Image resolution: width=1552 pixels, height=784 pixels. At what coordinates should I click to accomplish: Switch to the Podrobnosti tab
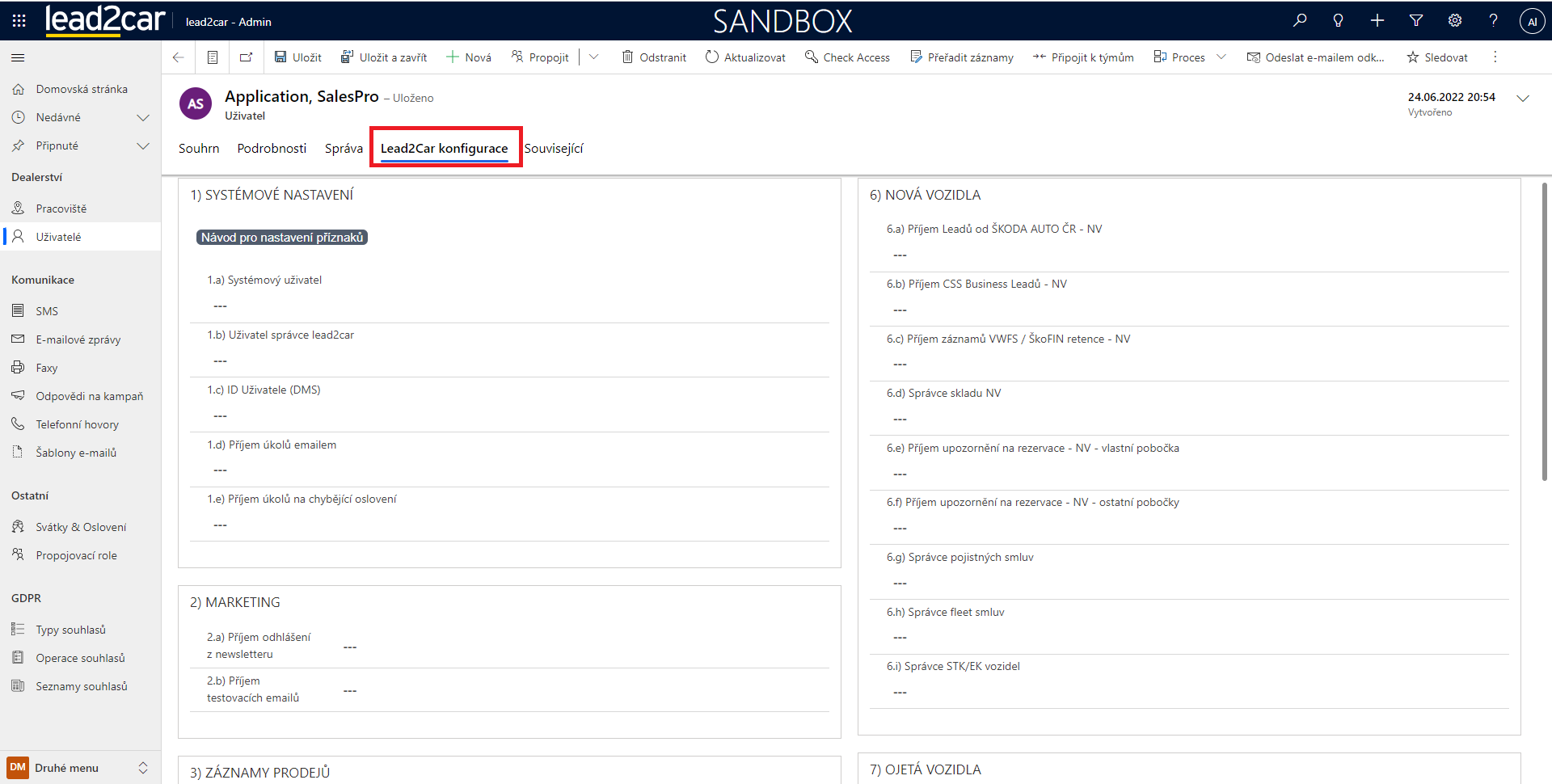point(272,149)
